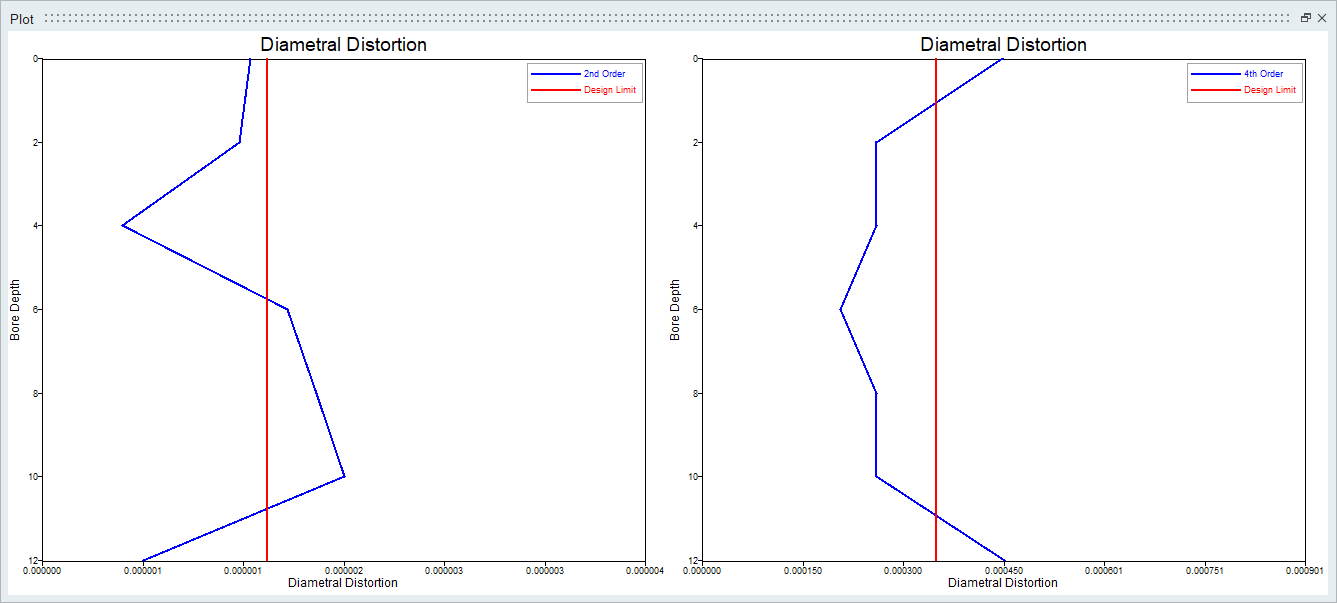Viewport: 1337px width, 603px height.
Task: Click the right plot's horizontal axis title
Action: (x=1002, y=583)
